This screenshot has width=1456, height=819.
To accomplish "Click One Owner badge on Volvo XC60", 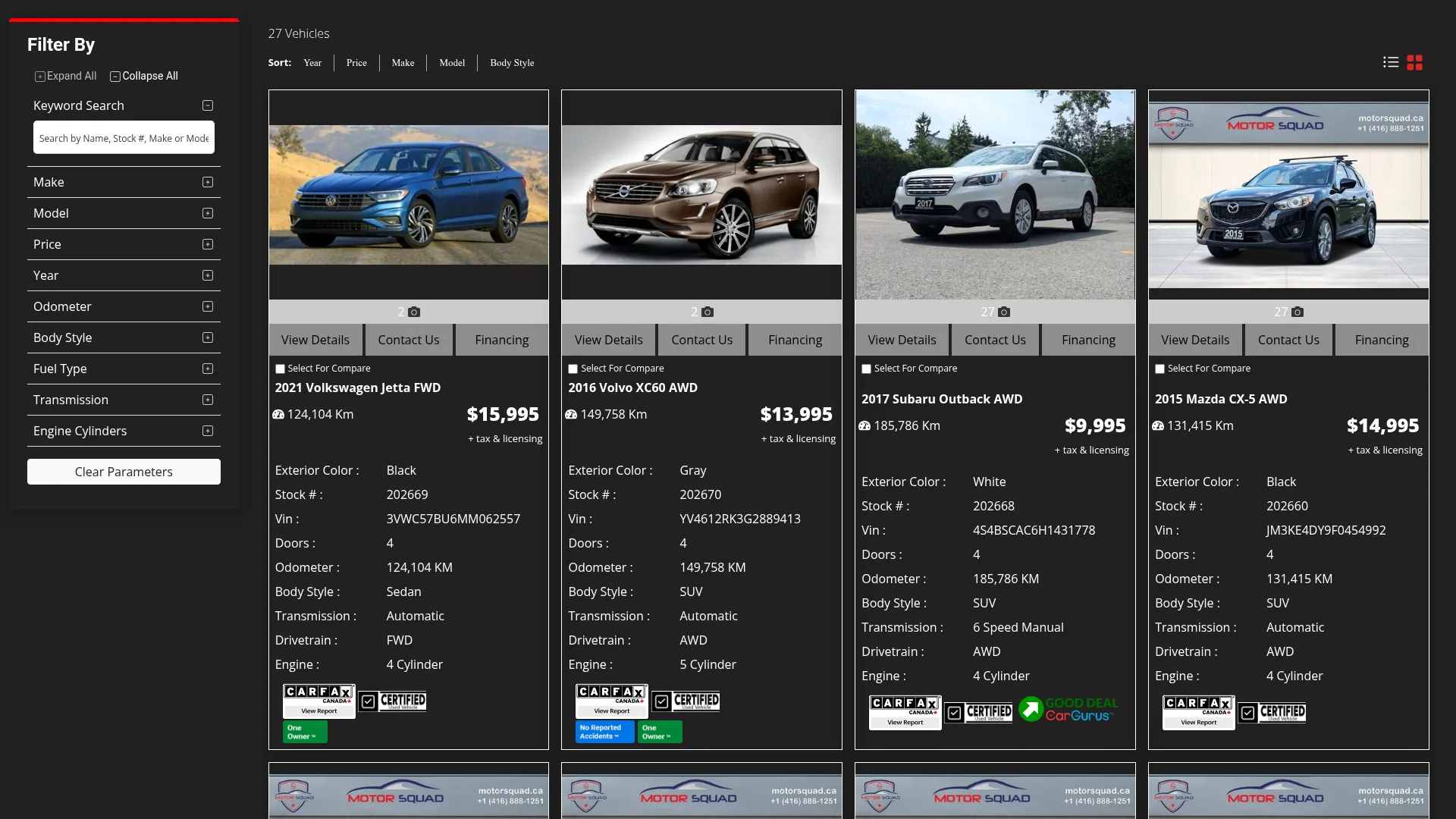I will click(x=660, y=732).
